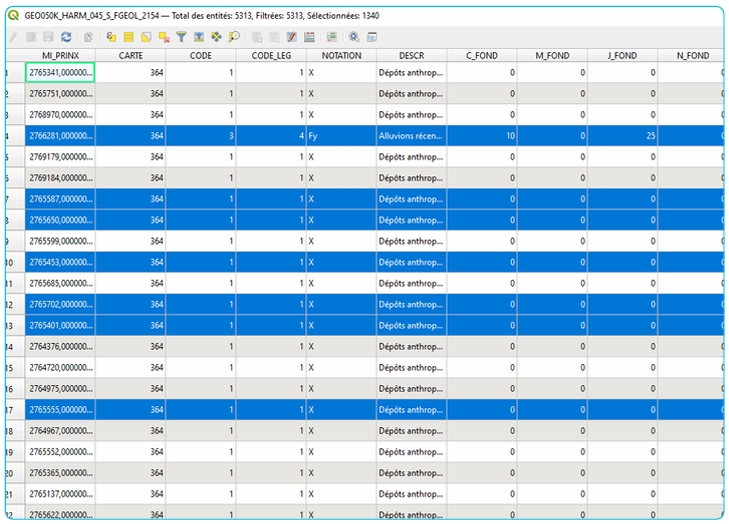
Task: Open the filter funnel tool
Action: (x=181, y=37)
